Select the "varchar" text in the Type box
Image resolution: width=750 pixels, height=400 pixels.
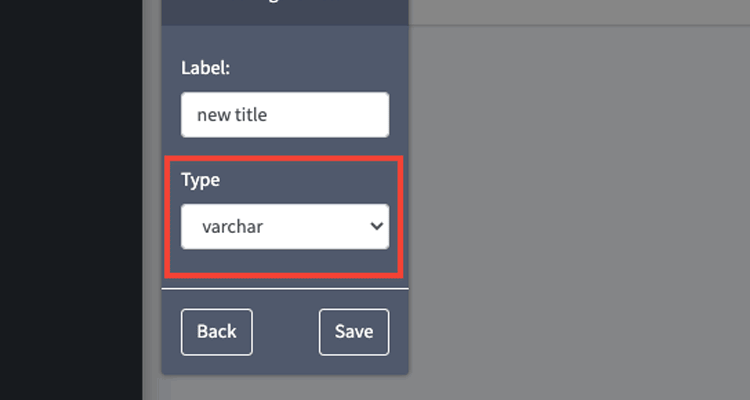pos(232,227)
